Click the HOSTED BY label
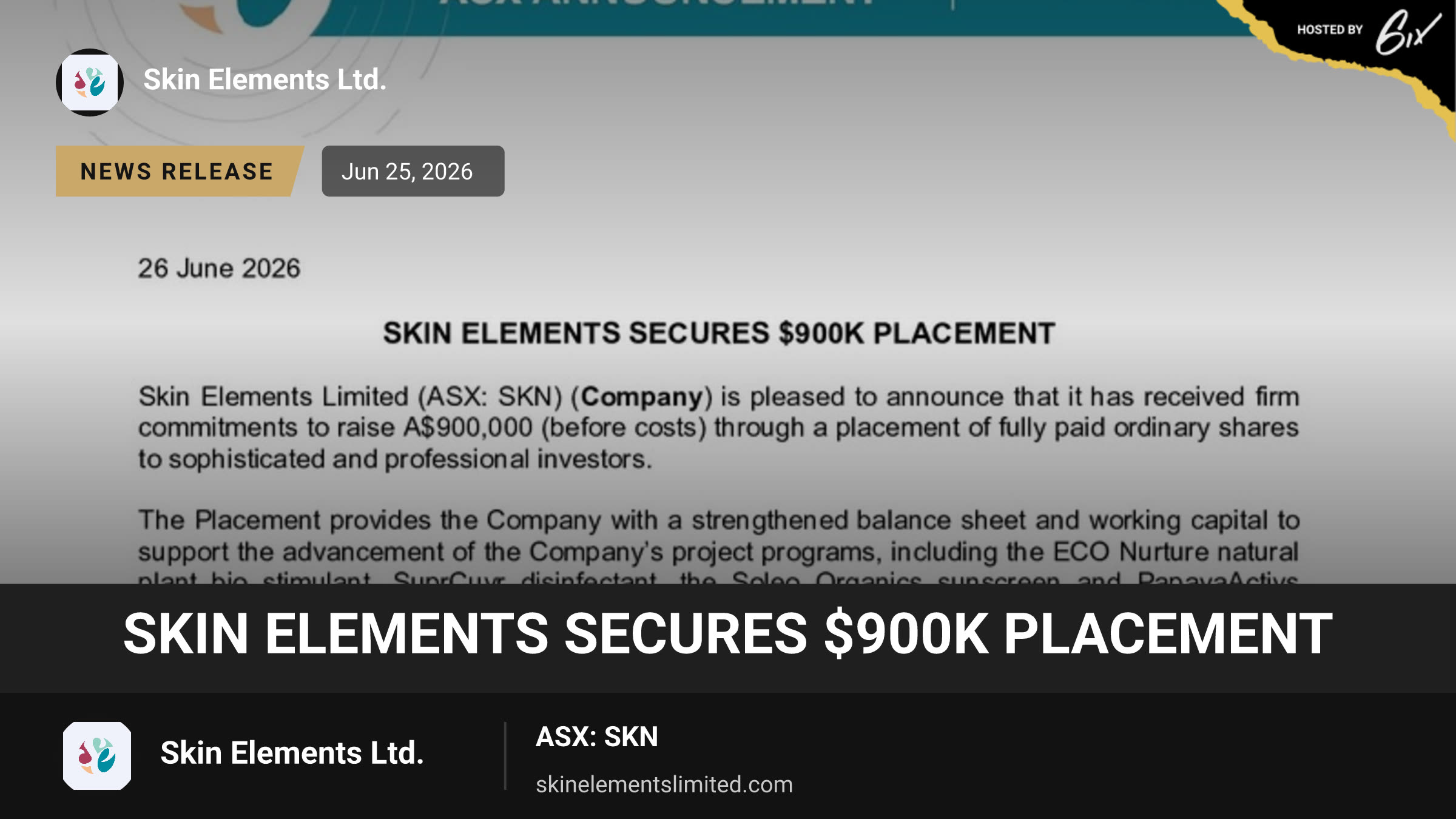 point(1330,30)
